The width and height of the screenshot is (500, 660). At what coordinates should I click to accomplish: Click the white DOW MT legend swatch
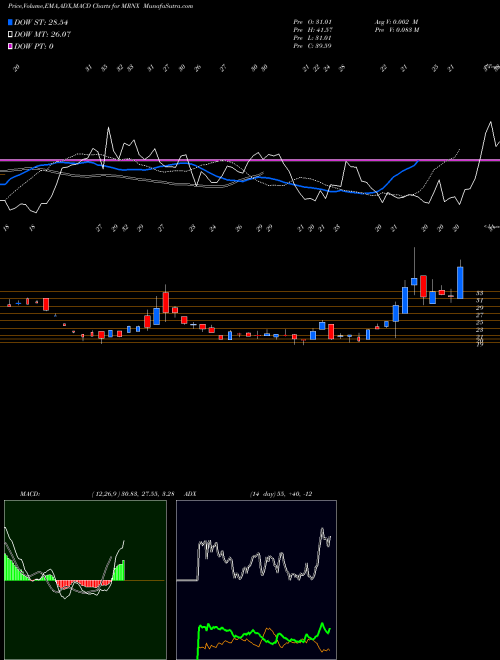click(11, 35)
